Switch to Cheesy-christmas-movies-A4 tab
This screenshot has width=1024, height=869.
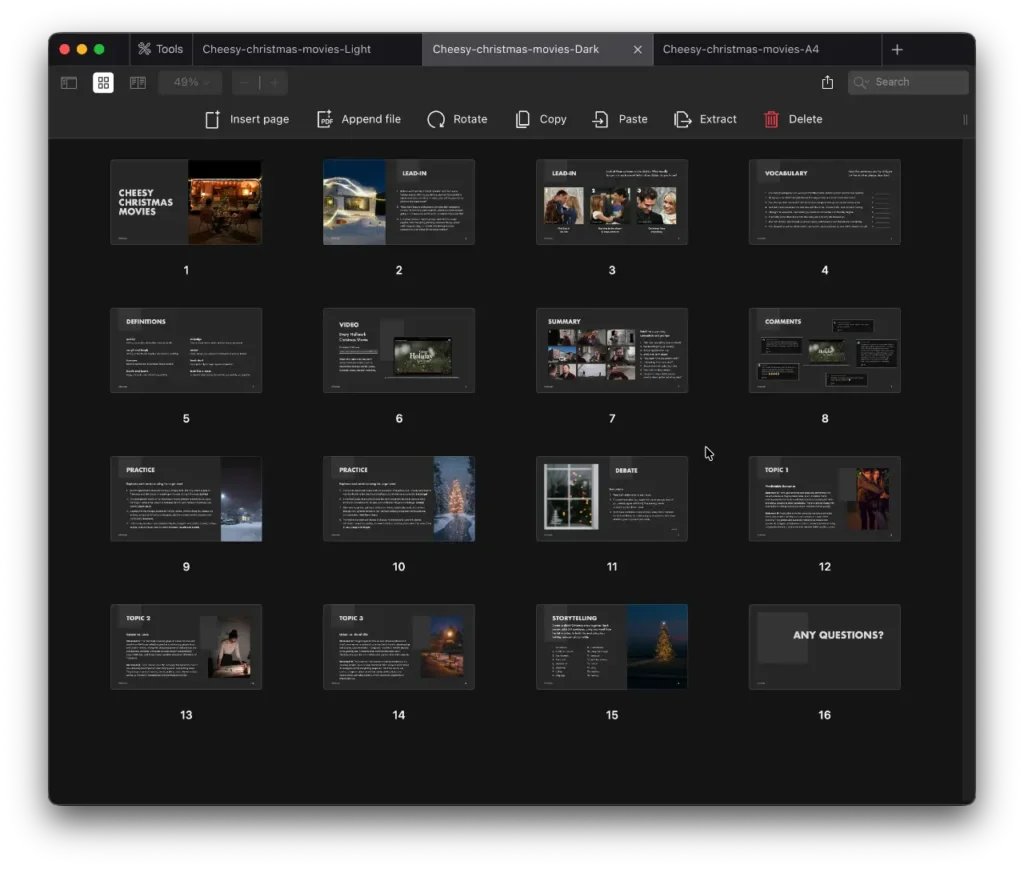tap(741, 49)
